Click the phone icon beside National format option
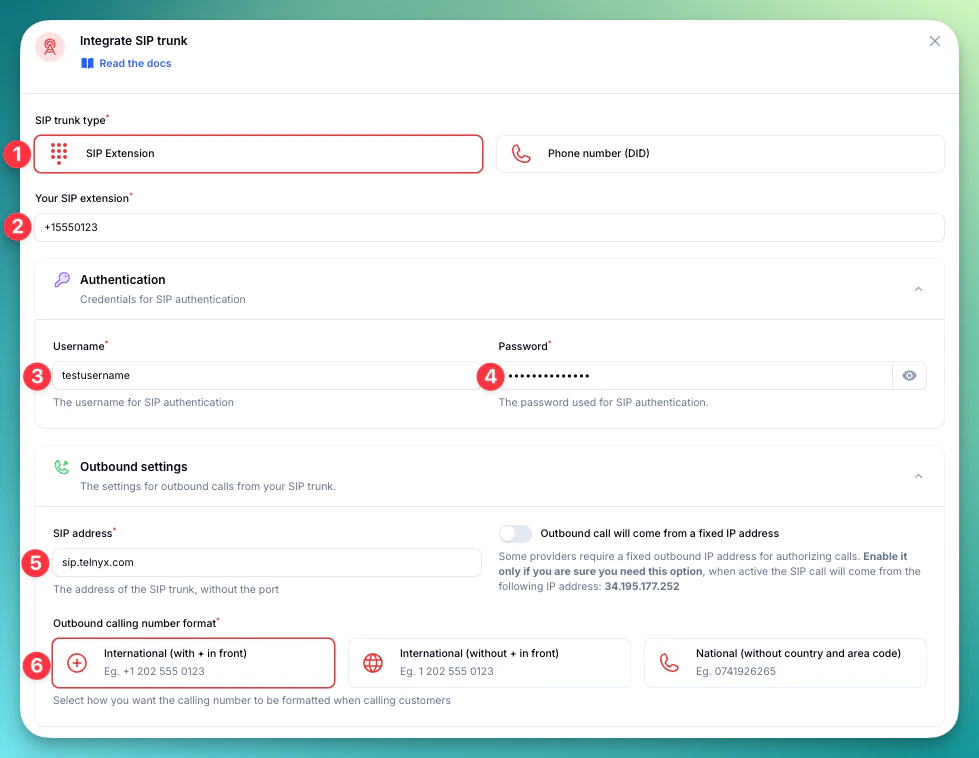Image resolution: width=979 pixels, height=758 pixels. pyautogui.click(x=669, y=663)
